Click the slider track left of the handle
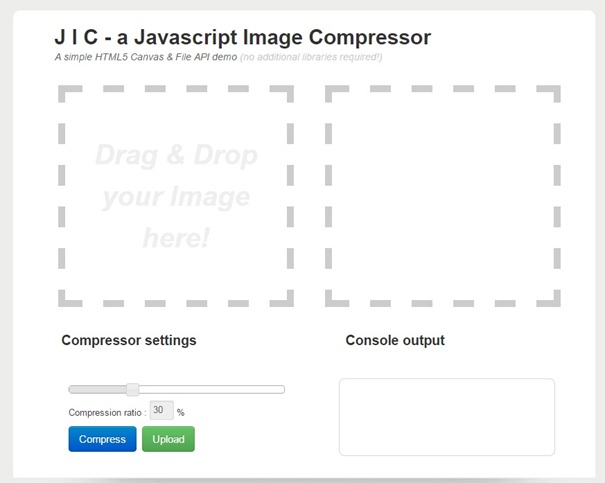Screen dimensions: 605x483 [x=95, y=389]
